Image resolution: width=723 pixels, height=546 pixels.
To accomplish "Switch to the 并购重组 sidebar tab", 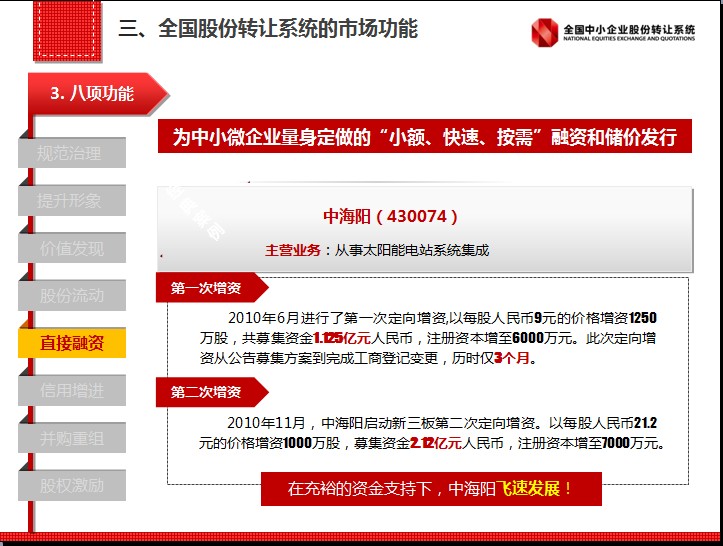I will 72,438.
